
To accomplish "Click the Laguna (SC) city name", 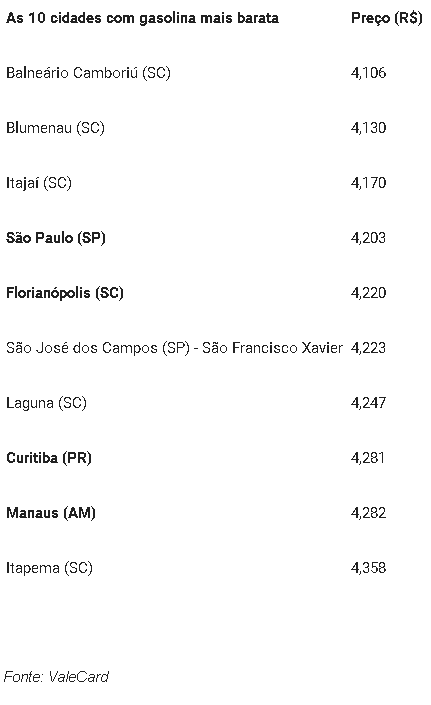I will 46,403.
